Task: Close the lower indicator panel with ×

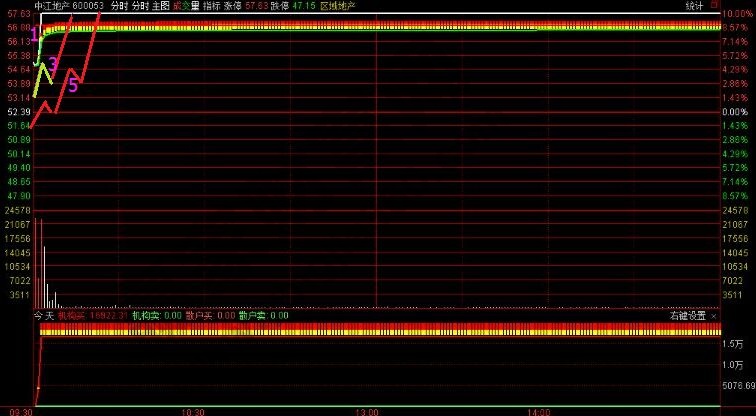Action: 714,316
